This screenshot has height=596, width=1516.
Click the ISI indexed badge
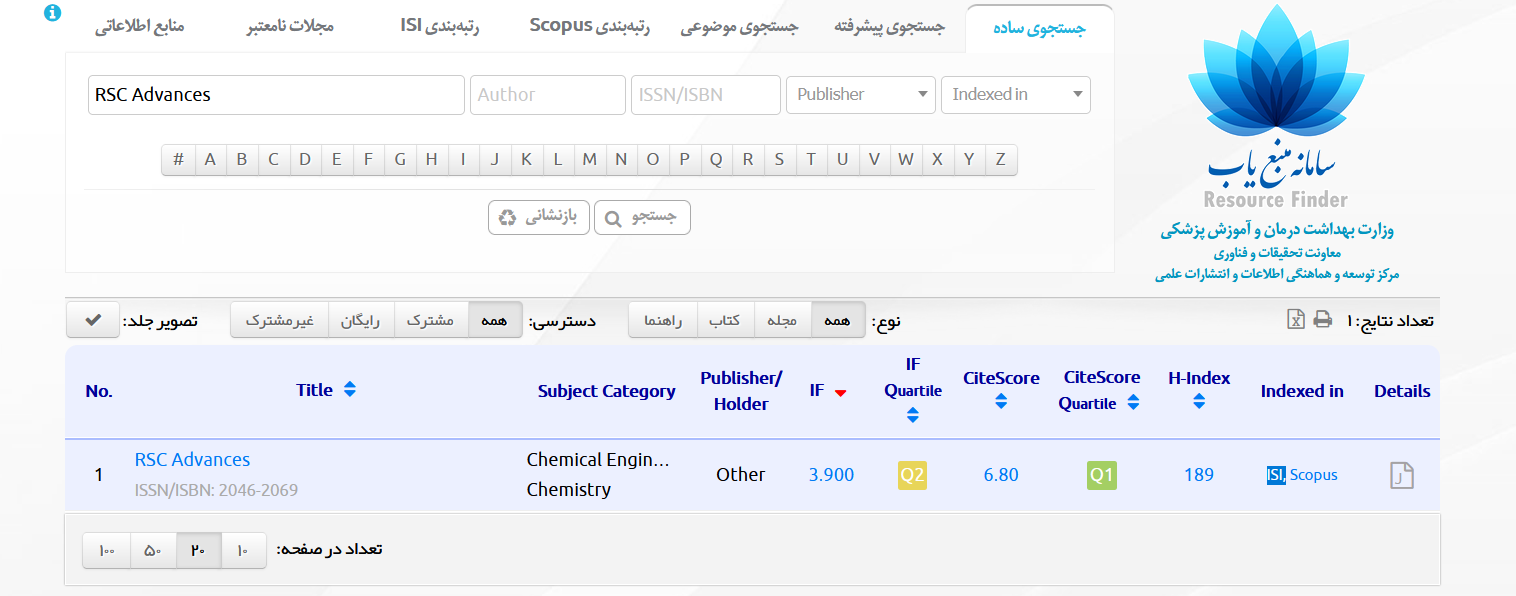[x=1275, y=475]
